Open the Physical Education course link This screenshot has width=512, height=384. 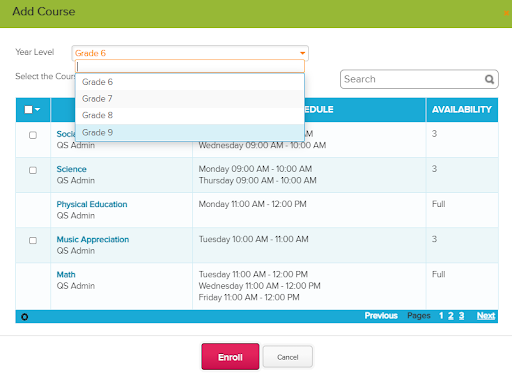click(92, 204)
